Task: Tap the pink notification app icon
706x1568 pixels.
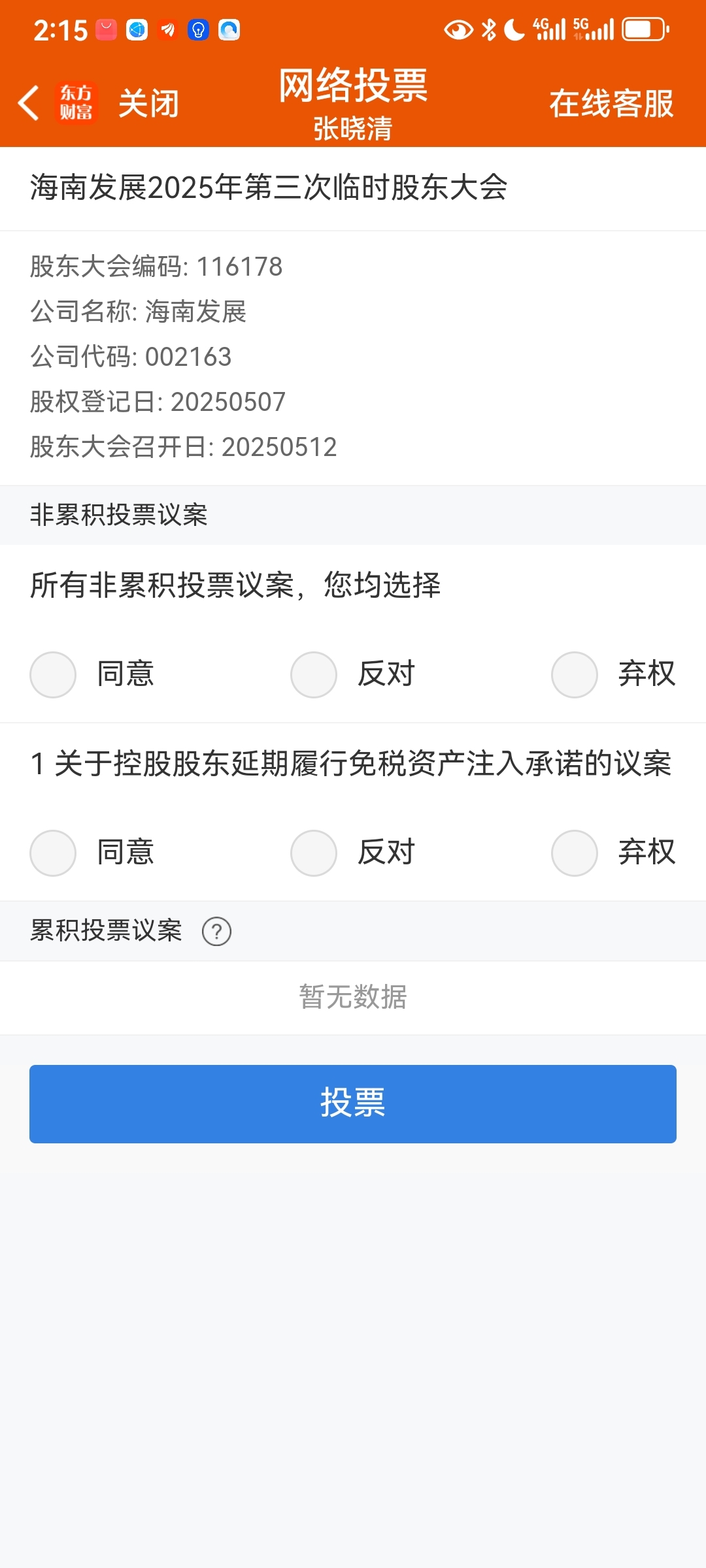Action: 106,30
